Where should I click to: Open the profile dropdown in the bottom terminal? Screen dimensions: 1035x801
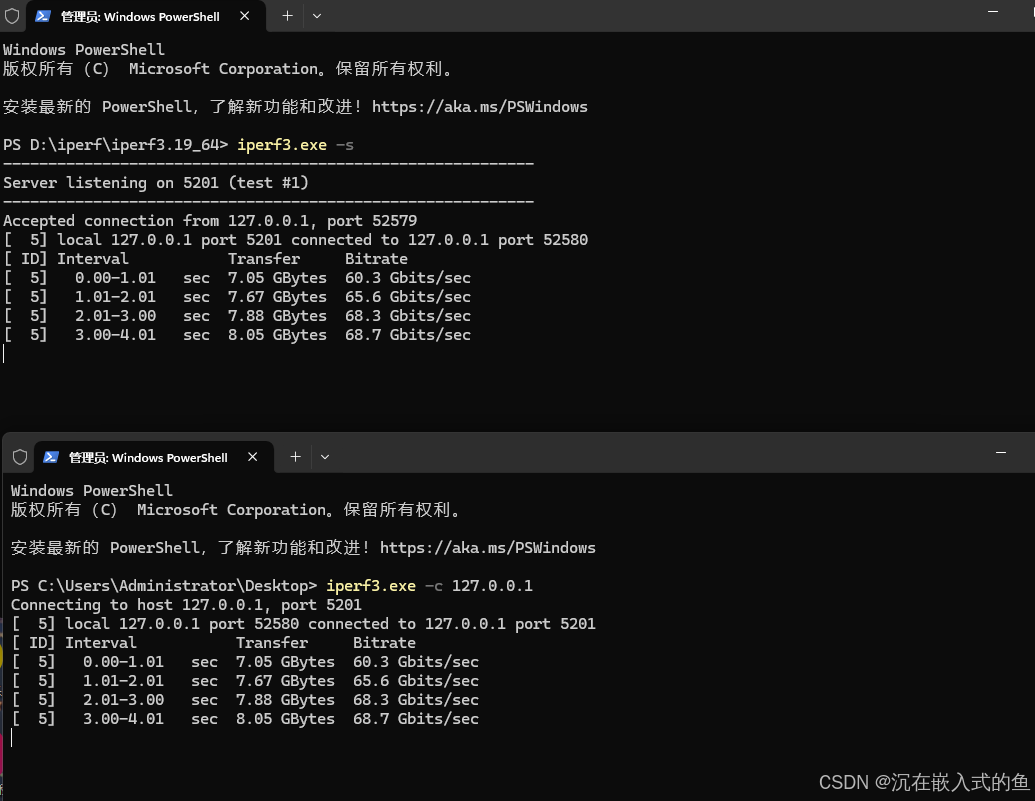(x=325, y=457)
